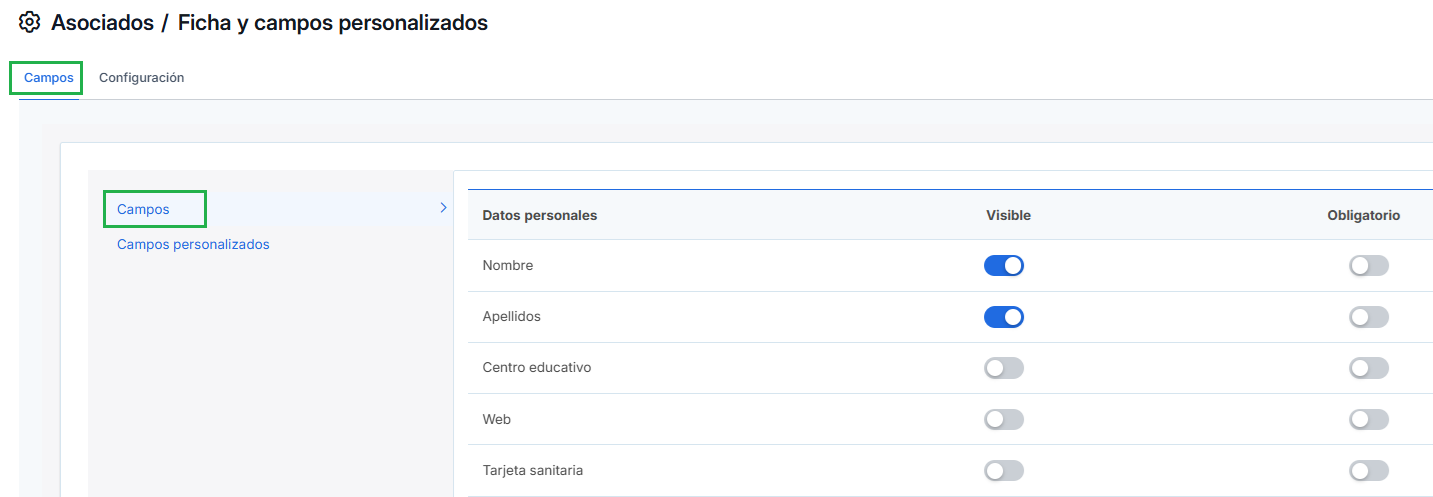Turn off Visible toggle for Apellidos

tap(1004, 317)
